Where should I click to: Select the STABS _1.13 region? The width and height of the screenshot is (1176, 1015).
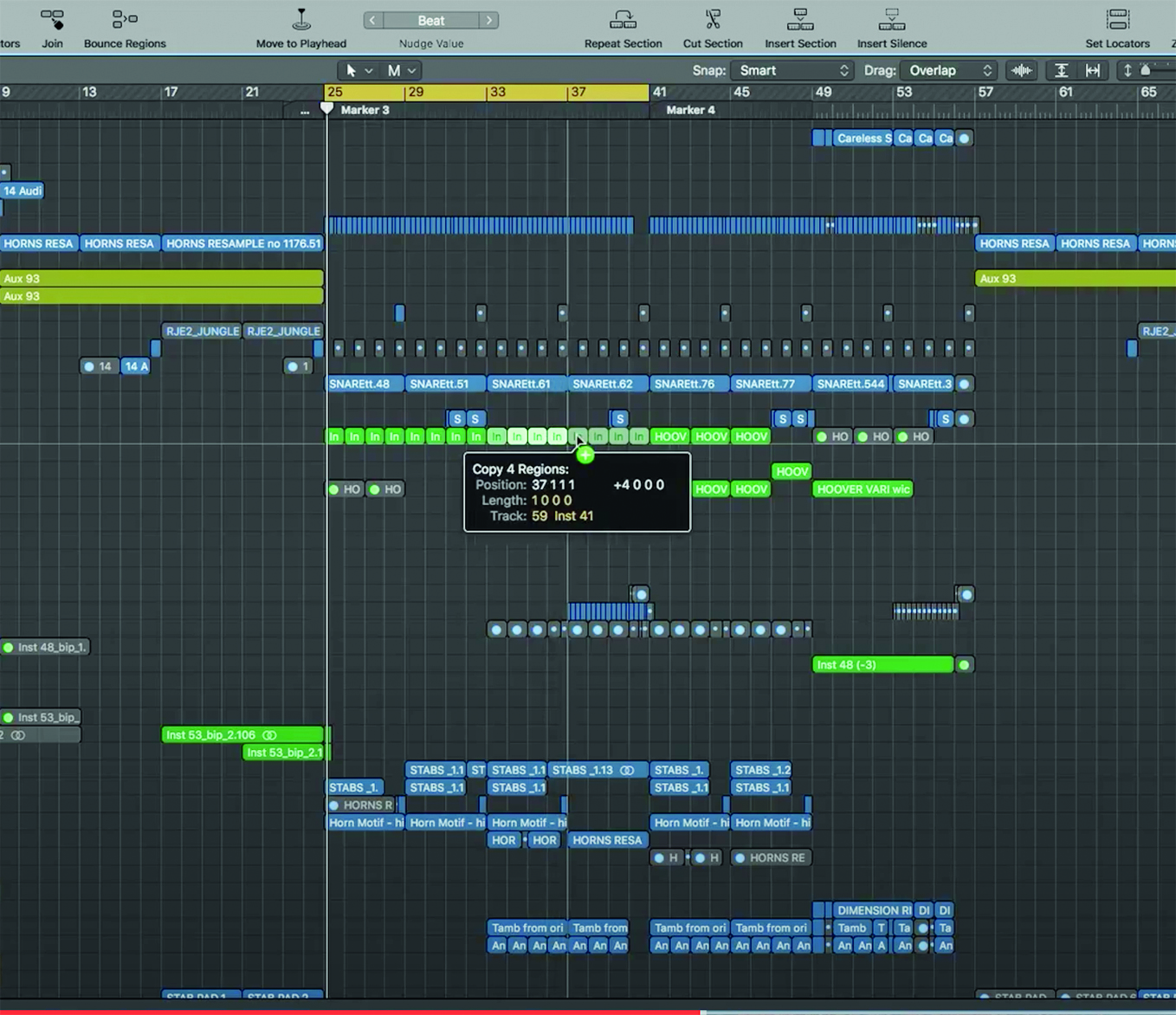pyautogui.click(x=598, y=770)
